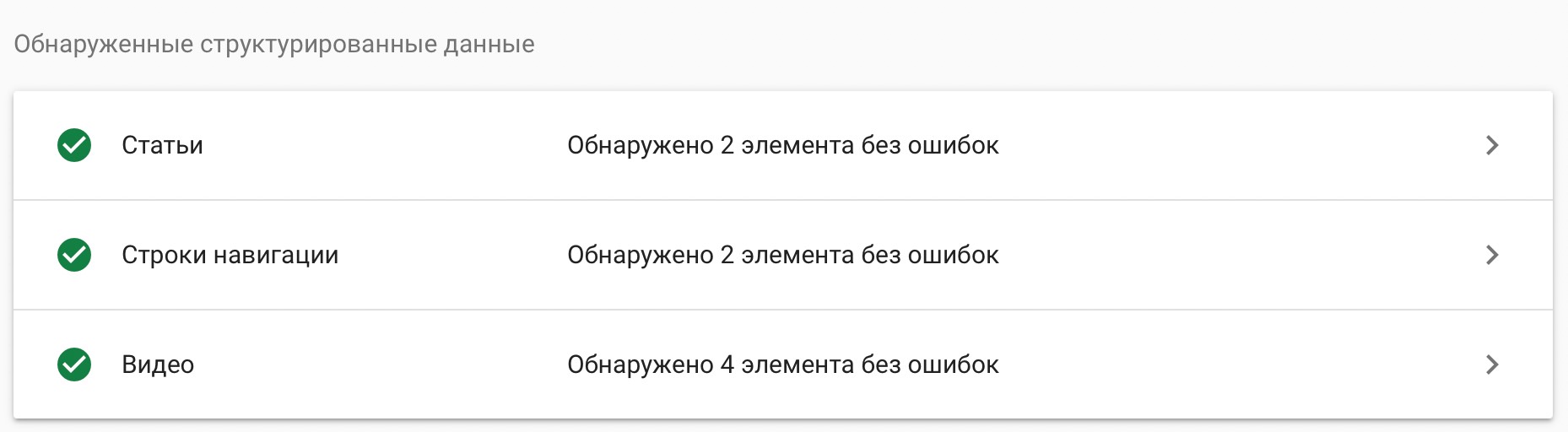This screenshot has height=432, width=1568.
Task: Expand the Строки навигации row via its chevron
Action: pos(1492,255)
